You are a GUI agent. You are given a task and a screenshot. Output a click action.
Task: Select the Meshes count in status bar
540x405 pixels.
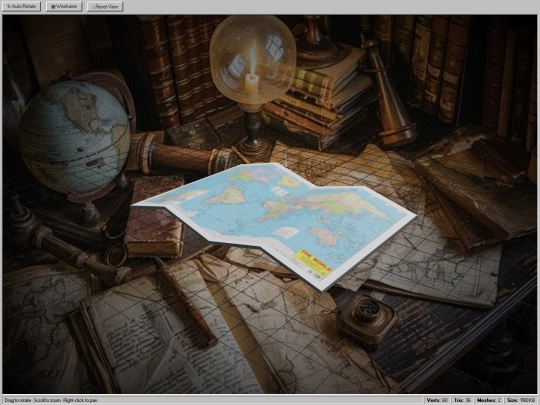pos(489,400)
